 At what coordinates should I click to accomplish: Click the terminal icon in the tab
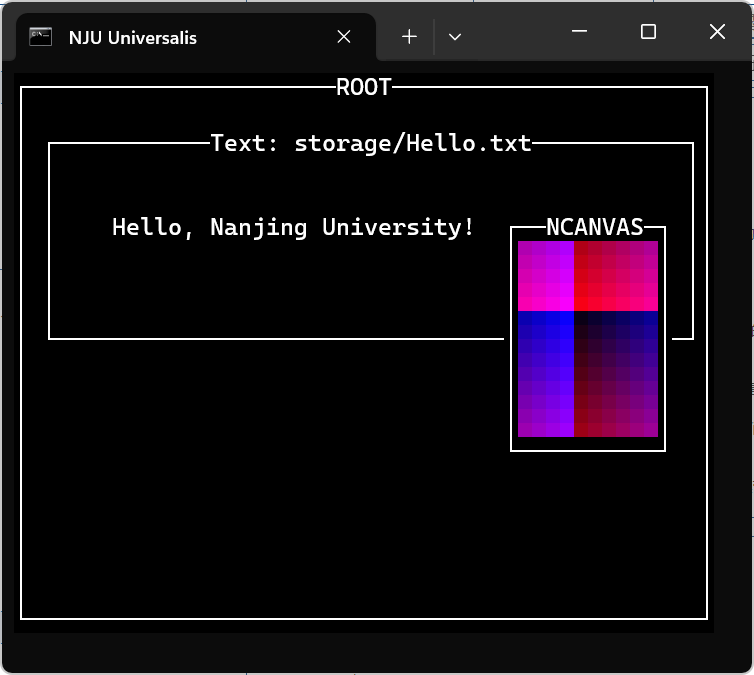[40, 37]
